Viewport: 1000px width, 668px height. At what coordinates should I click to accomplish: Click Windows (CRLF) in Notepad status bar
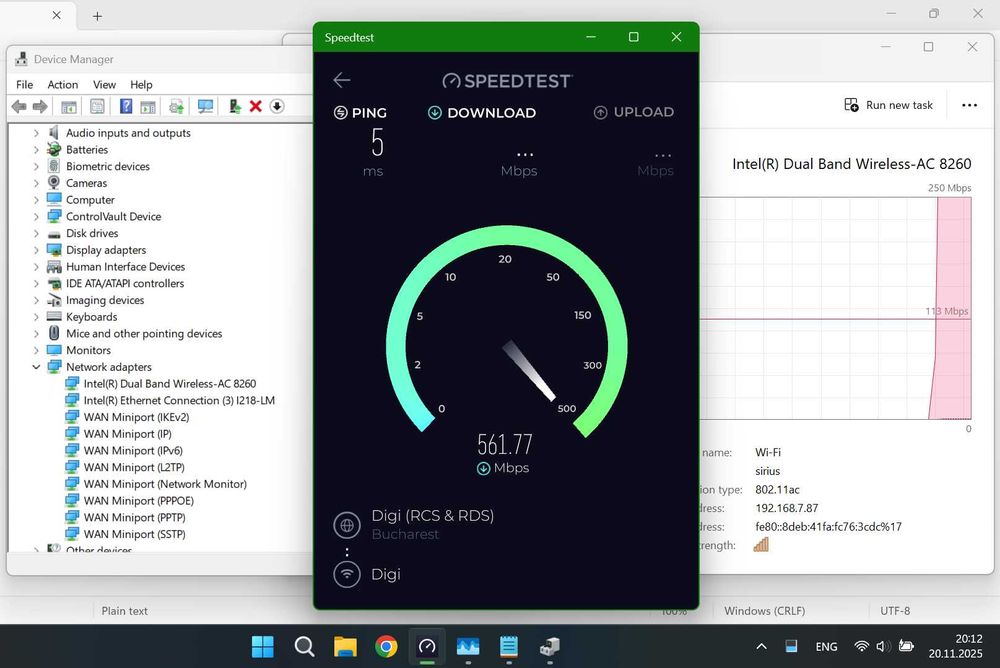point(764,611)
